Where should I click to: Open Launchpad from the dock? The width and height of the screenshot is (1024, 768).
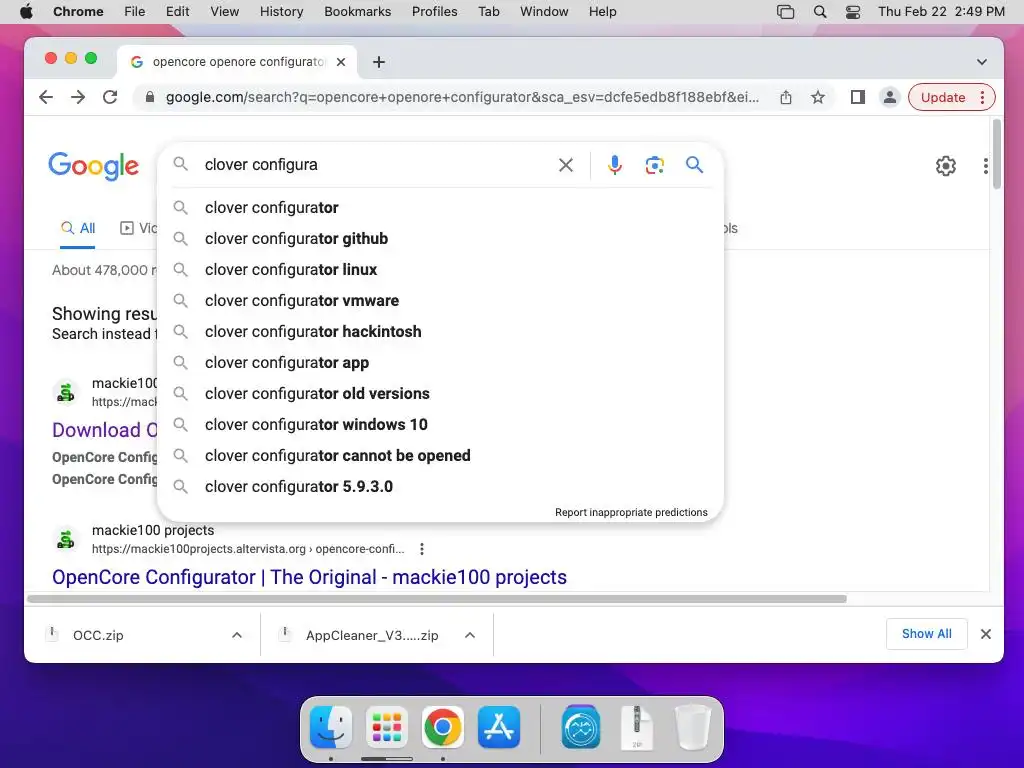coord(387,727)
